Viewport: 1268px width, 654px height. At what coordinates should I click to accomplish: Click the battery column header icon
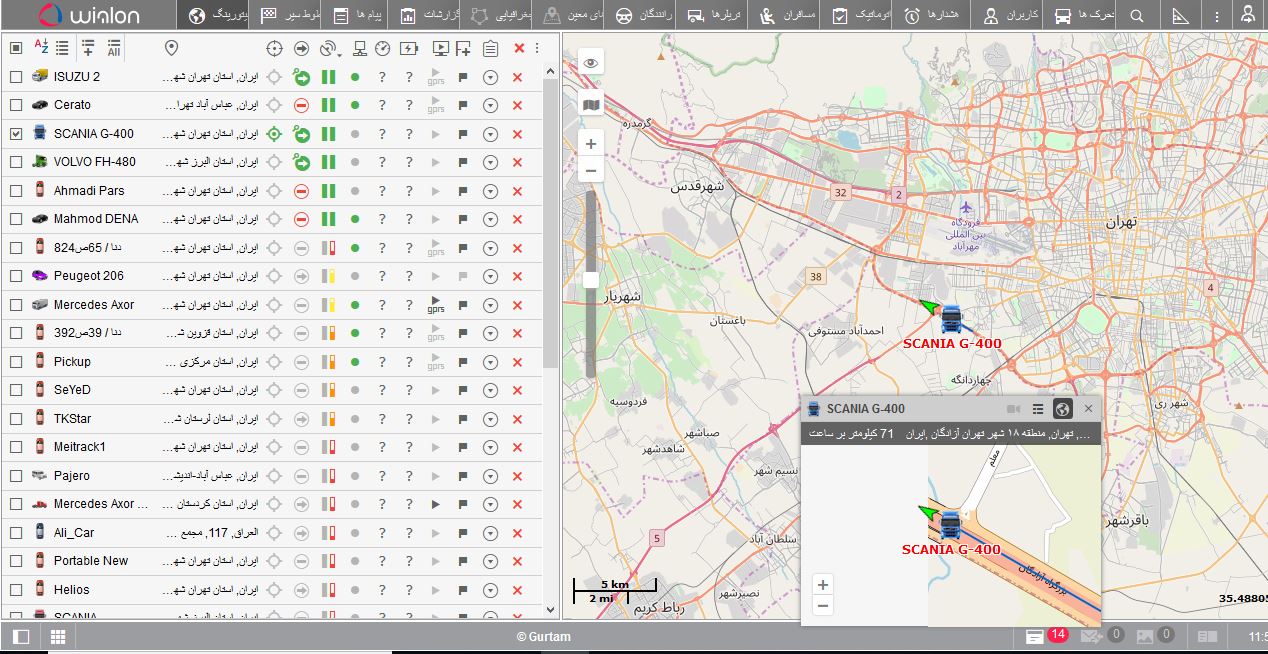pyautogui.click(x=408, y=48)
